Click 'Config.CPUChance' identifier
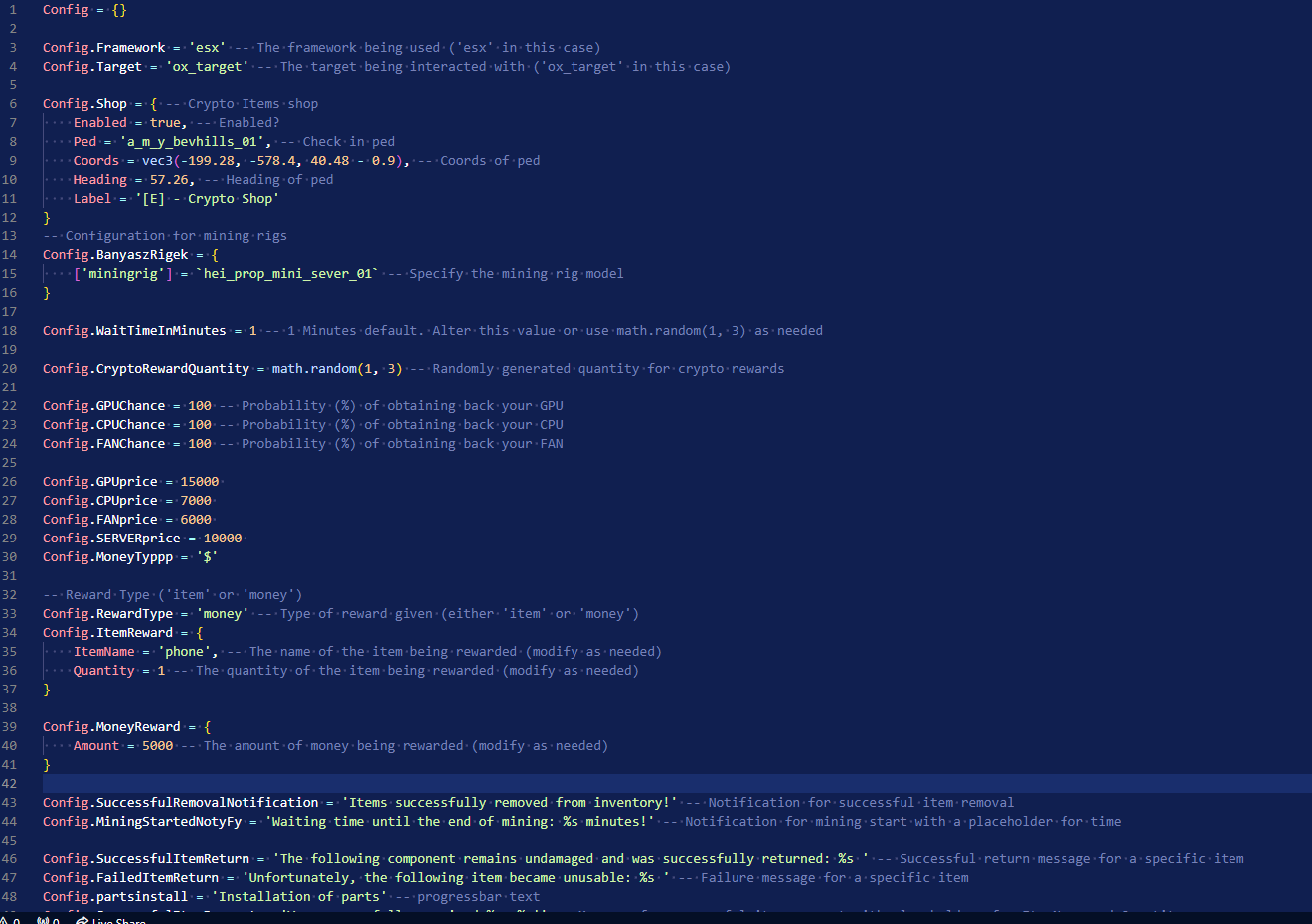 (104, 425)
